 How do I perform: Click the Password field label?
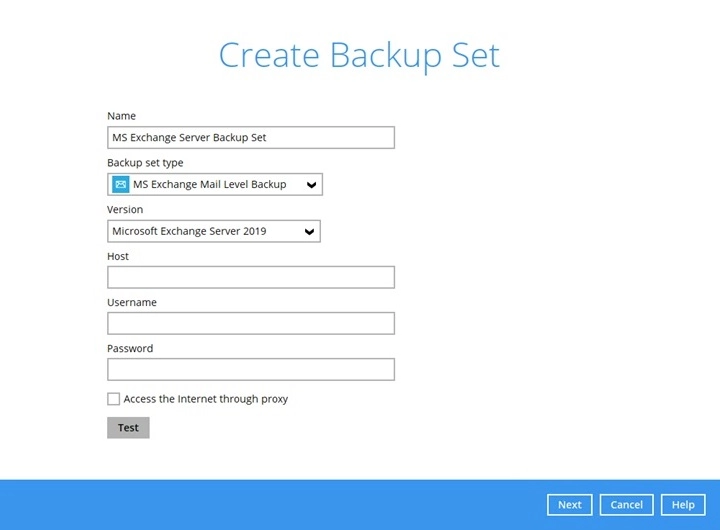point(130,348)
